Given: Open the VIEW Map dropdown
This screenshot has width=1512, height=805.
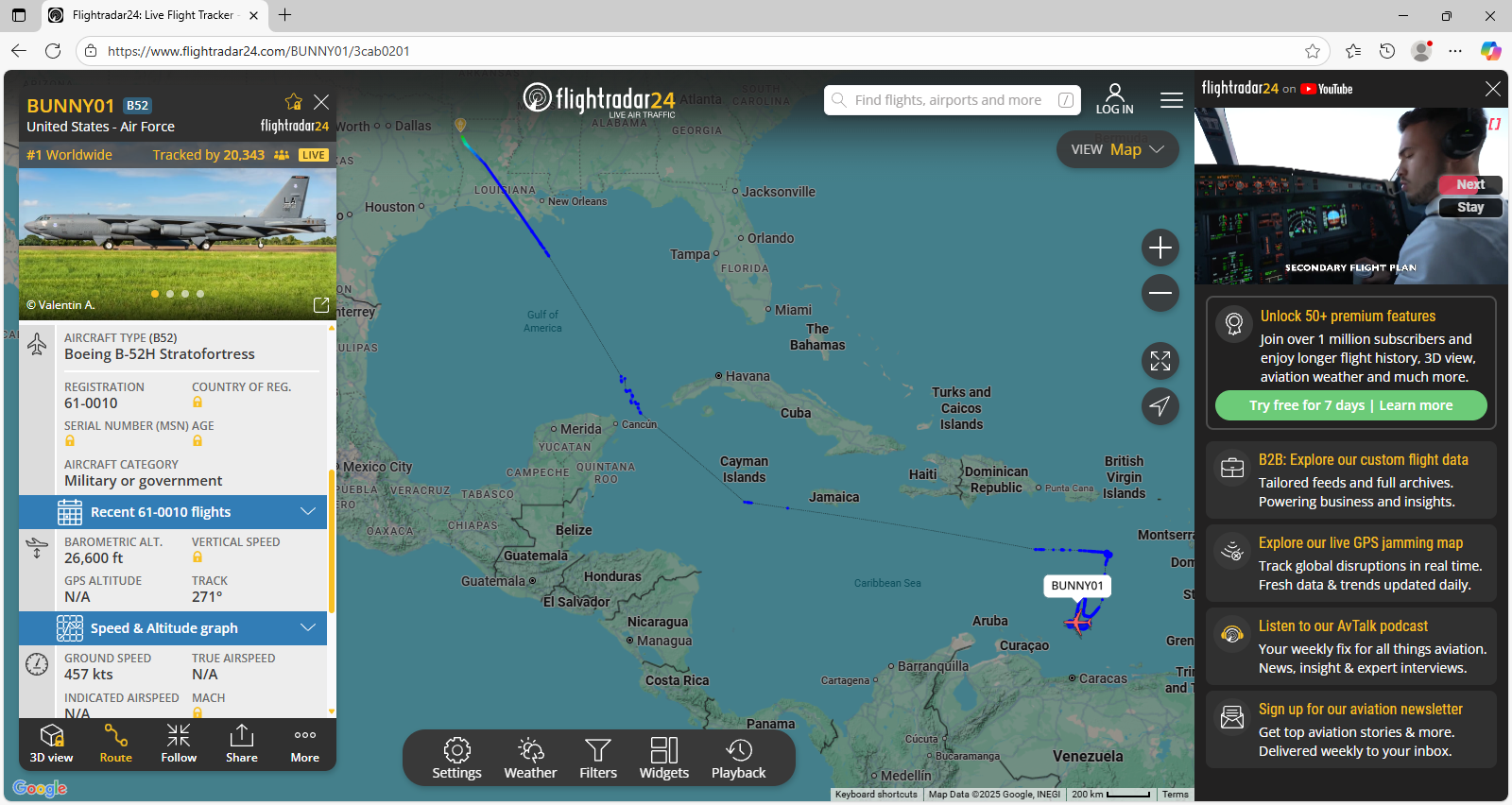Looking at the screenshot, I should click(1118, 149).
